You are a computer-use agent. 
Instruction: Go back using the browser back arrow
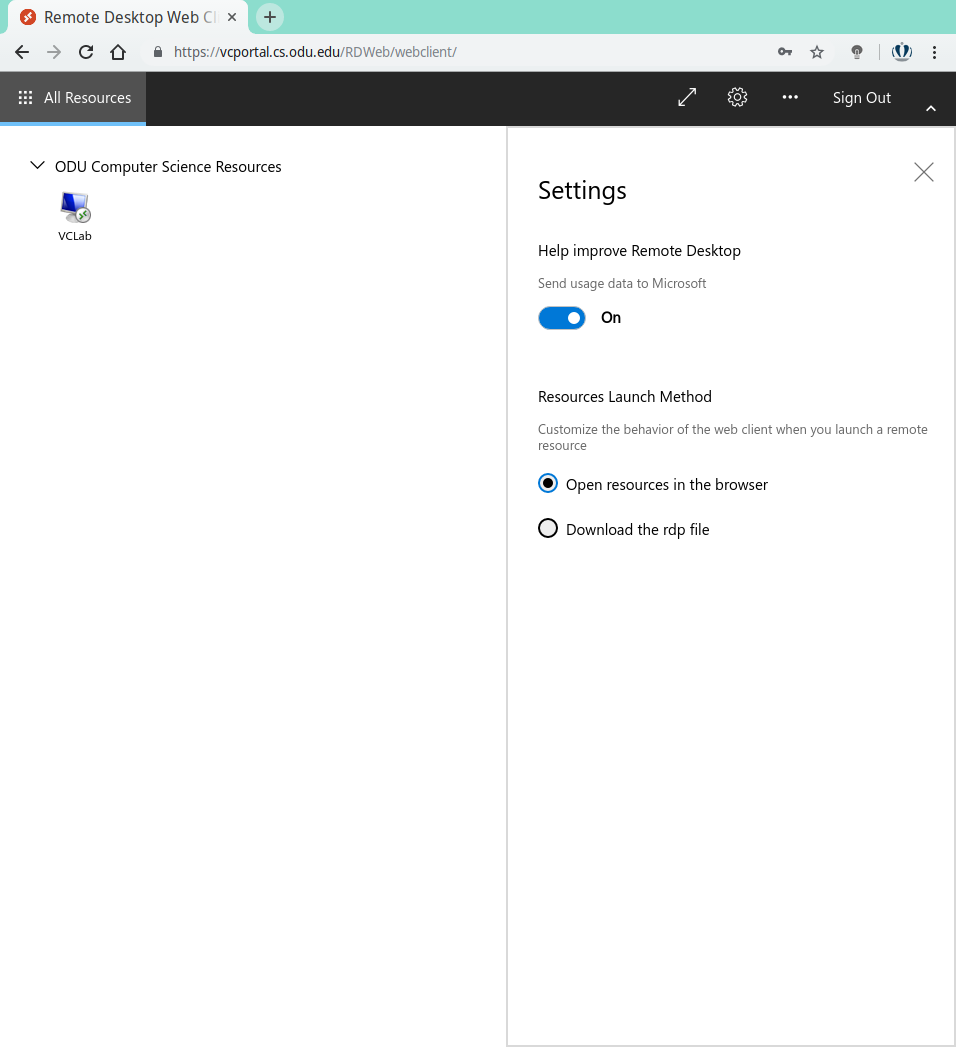tap(22, 52)
